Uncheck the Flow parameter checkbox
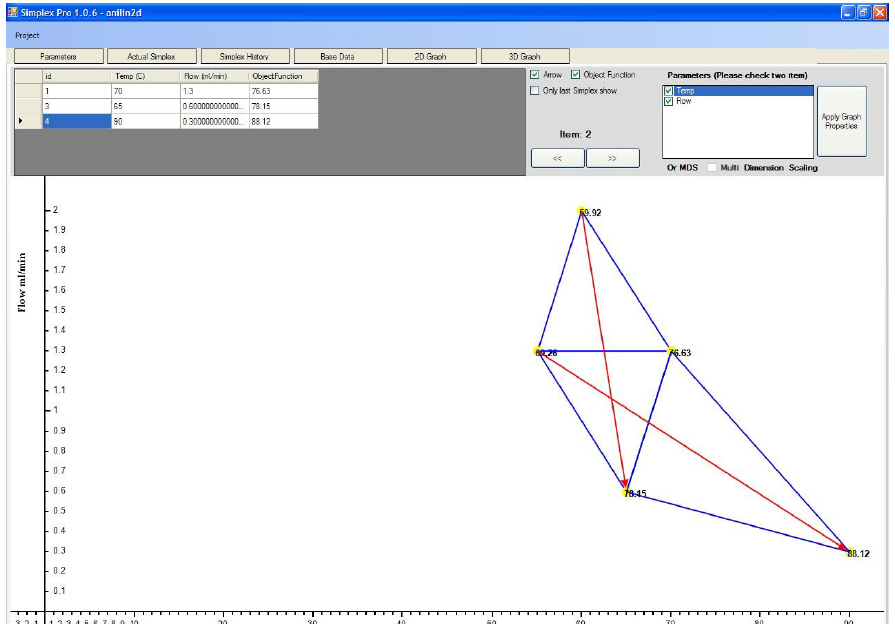This screenshot has width=895, height=628. tap(669, 101)
